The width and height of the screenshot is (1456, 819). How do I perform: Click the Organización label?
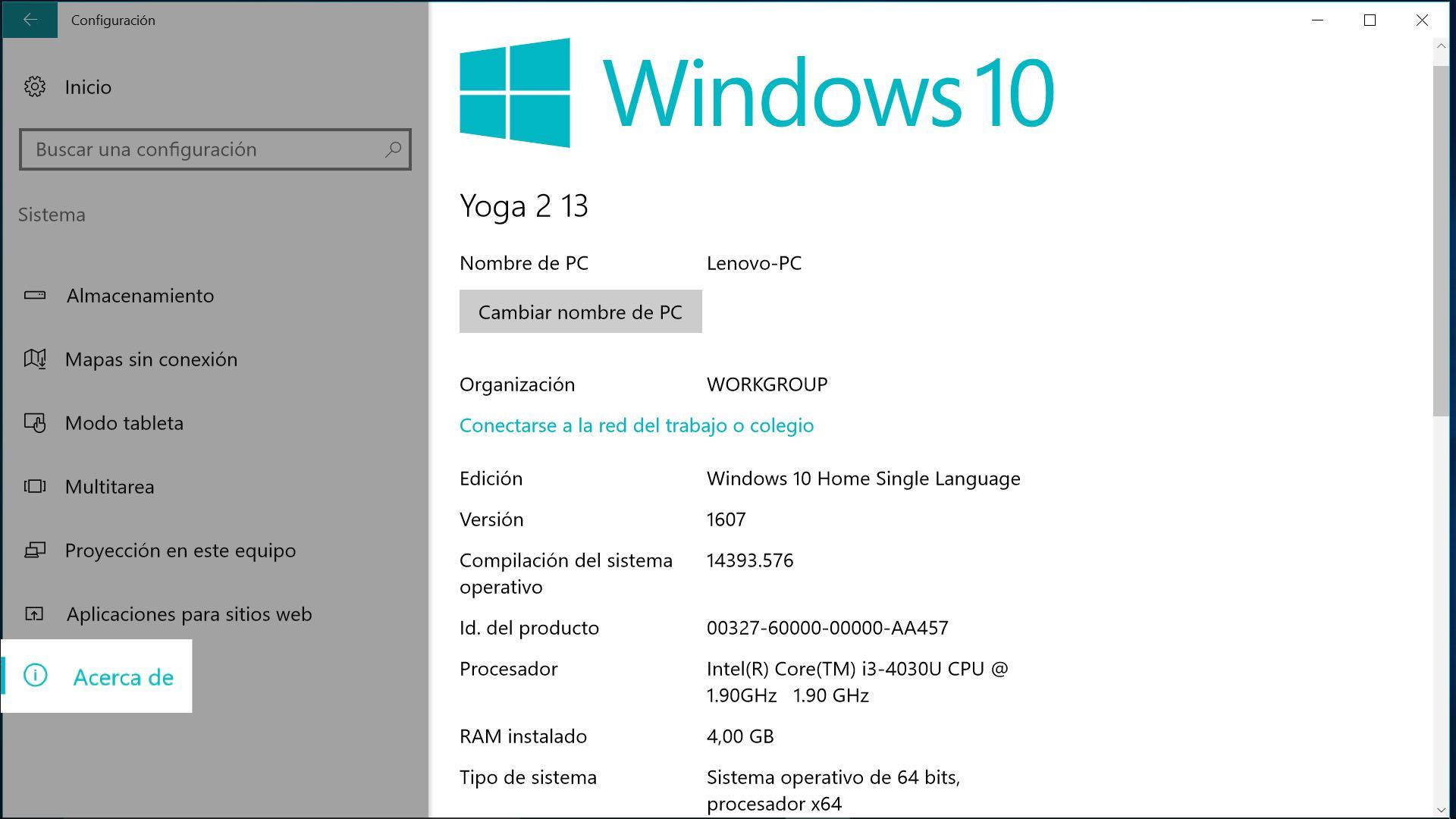click(517, 384)
